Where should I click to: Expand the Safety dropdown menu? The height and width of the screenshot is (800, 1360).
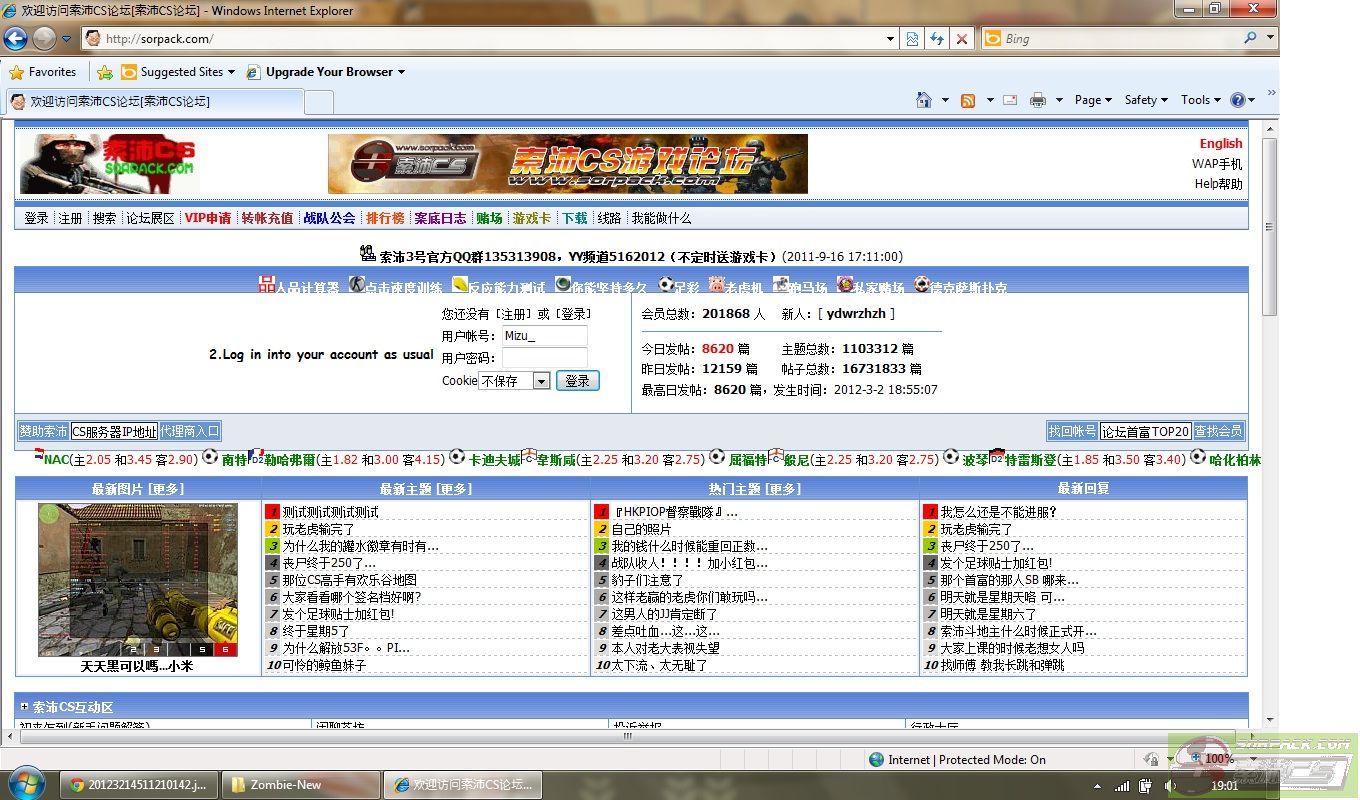point(1147,100)
